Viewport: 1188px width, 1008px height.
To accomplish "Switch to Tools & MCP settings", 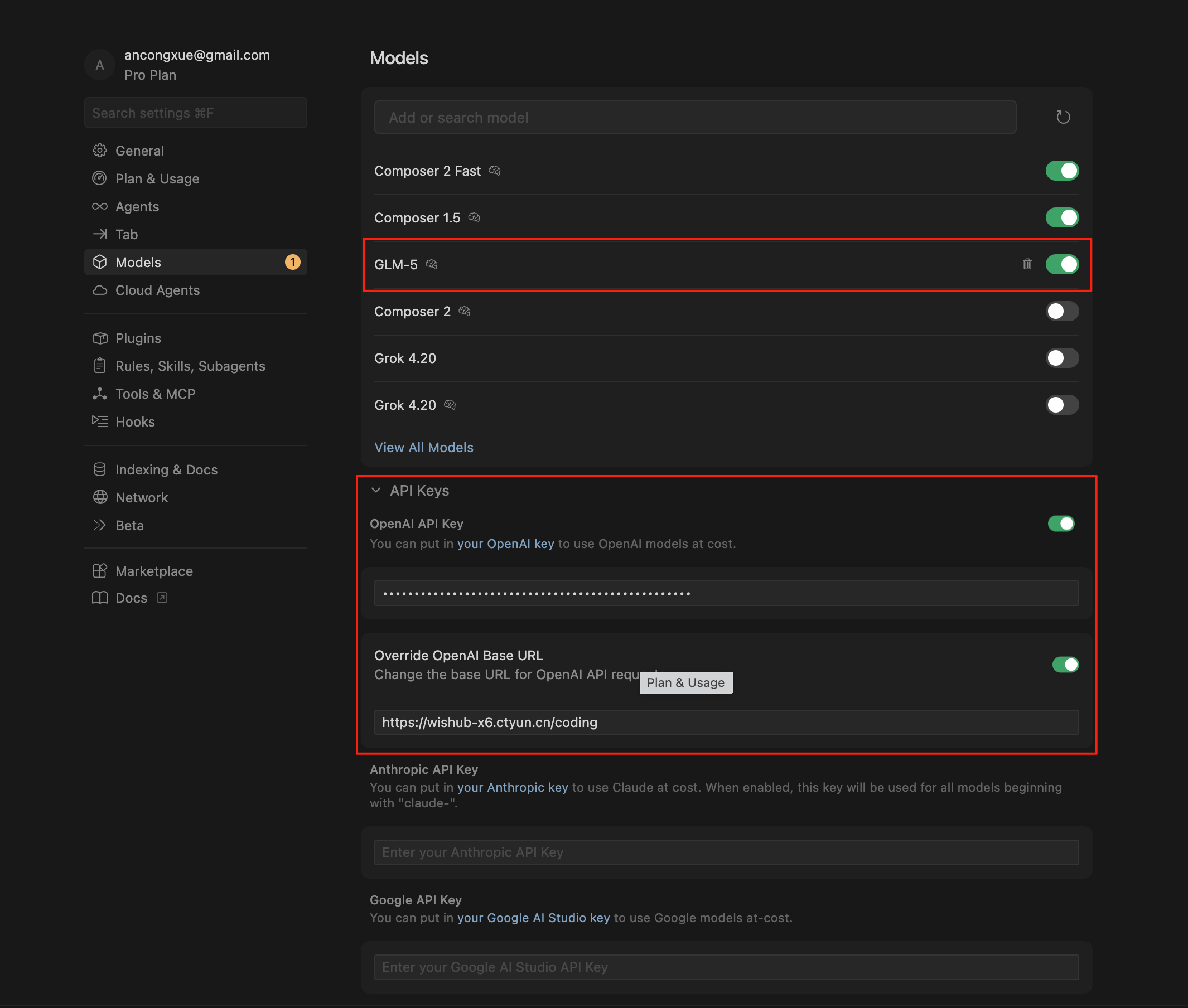I will [x=155, y=394].
